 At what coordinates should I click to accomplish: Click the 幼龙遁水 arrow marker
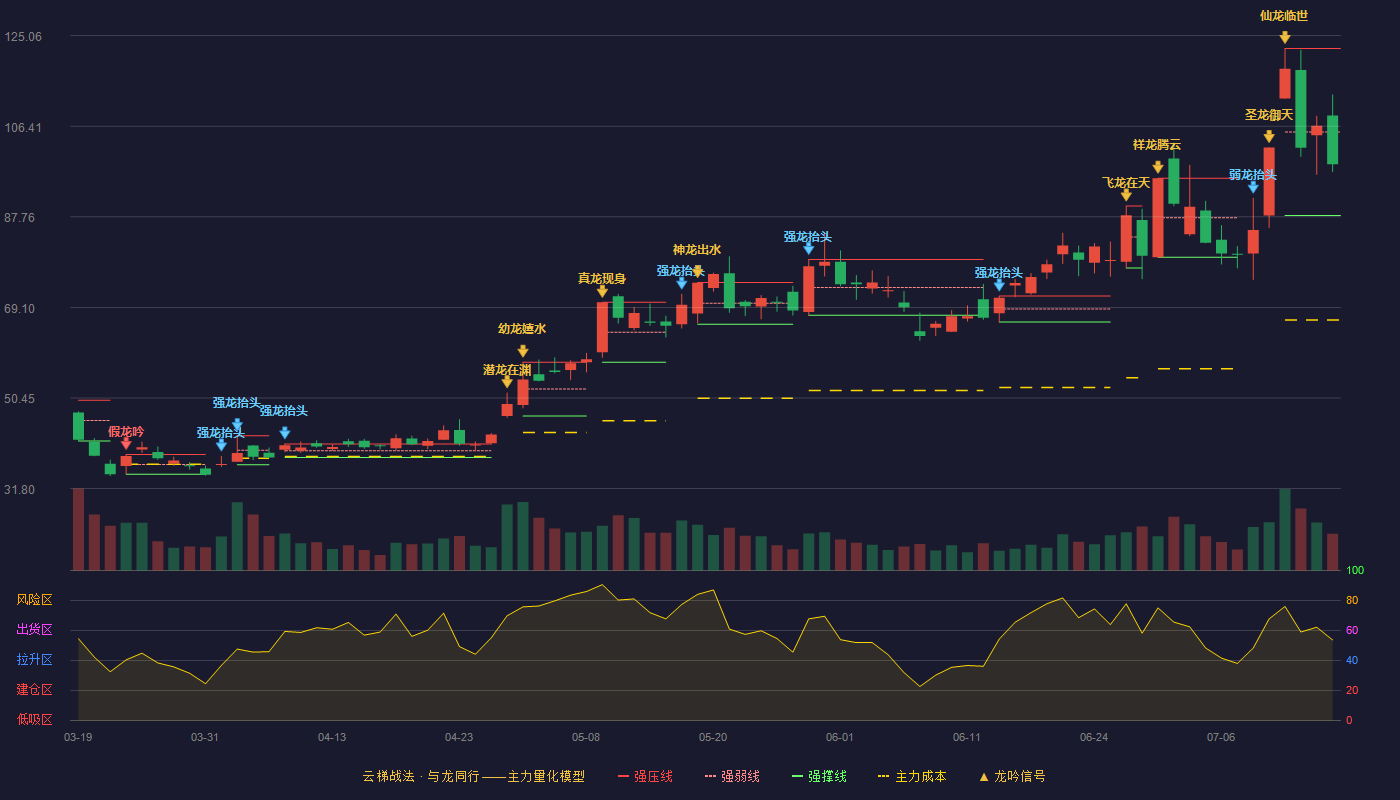[x=523, y=351]
